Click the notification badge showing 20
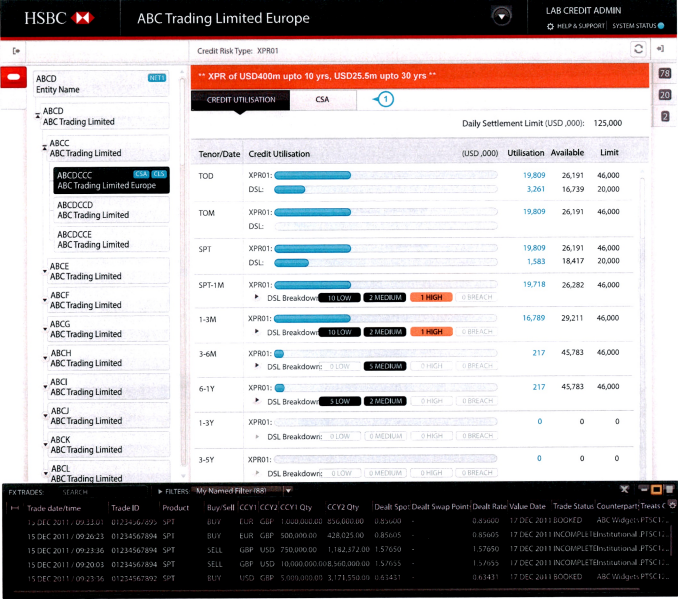Viewport: 678px width, 599px height. click(x=665, y=95)
